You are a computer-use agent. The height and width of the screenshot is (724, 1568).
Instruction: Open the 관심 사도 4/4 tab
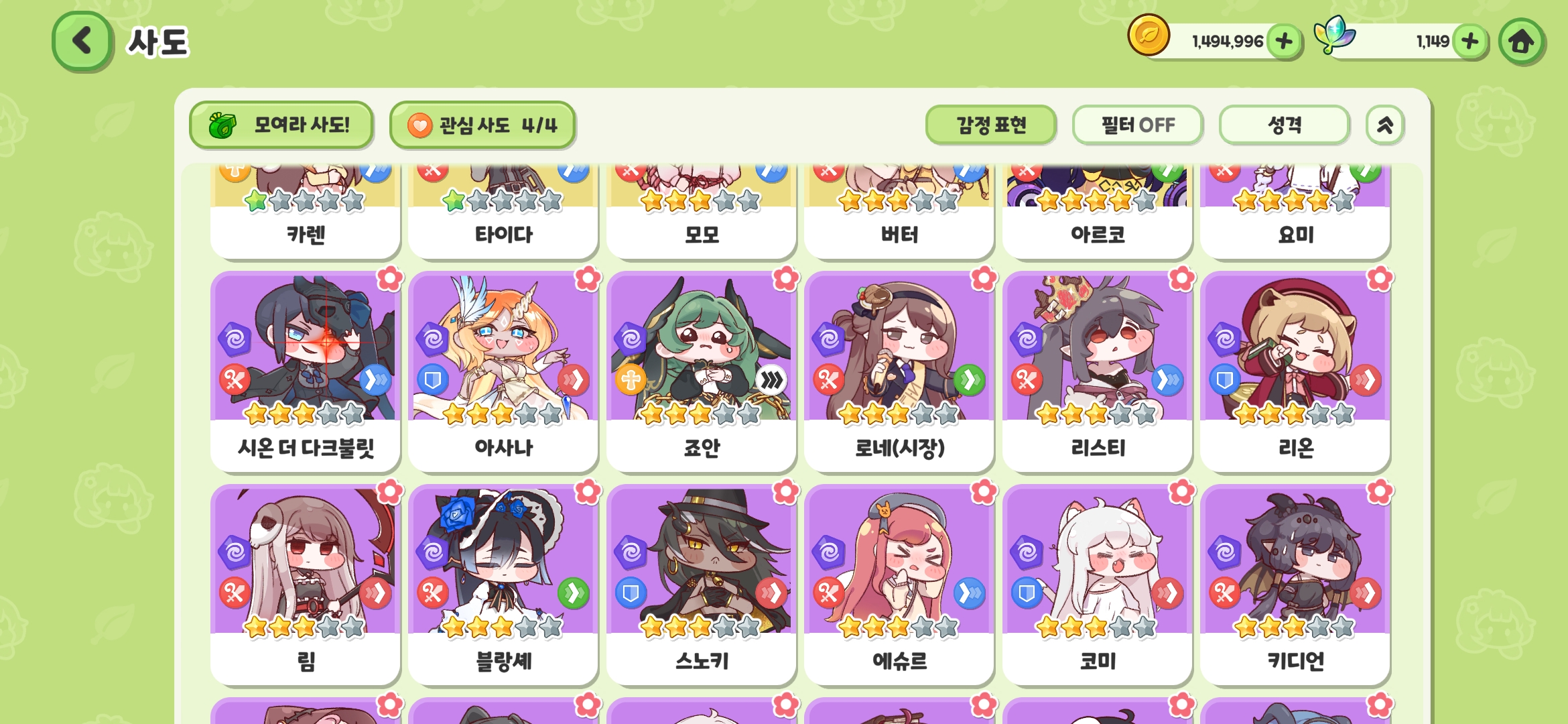click(482, 125)
